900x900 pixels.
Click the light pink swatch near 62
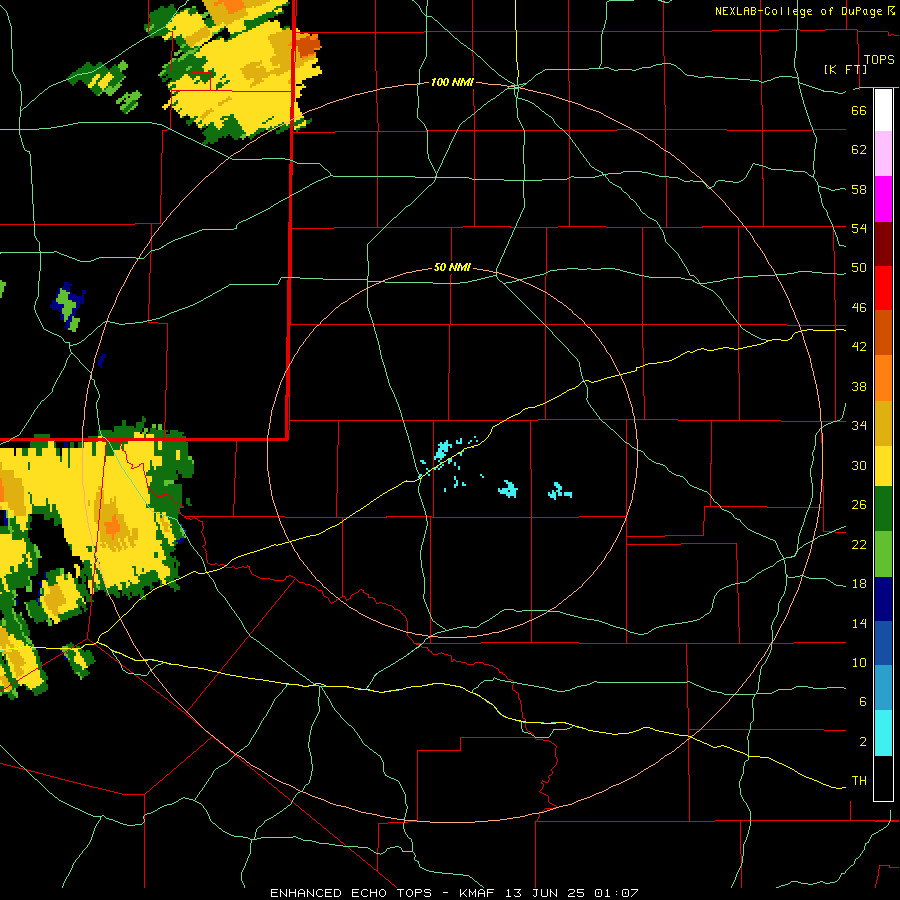(883, 153)
